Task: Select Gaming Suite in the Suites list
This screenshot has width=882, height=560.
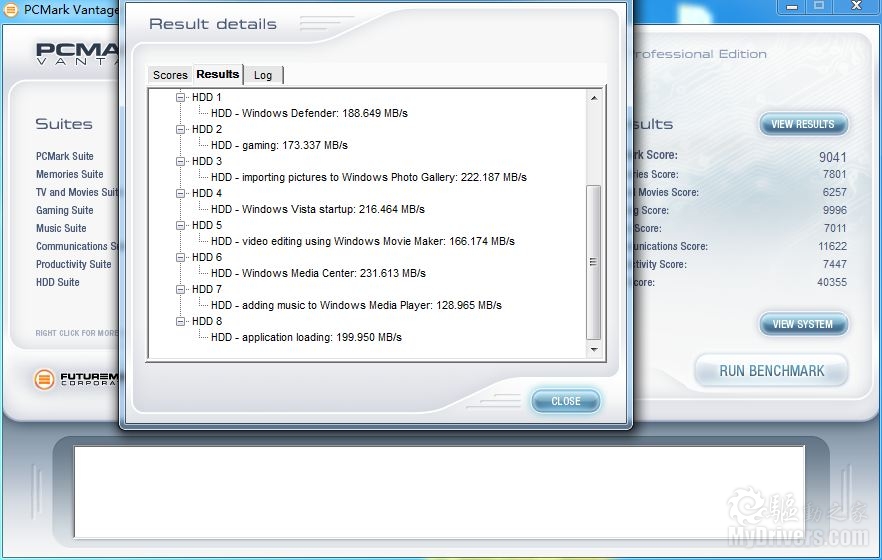Action: click(65, 210)
